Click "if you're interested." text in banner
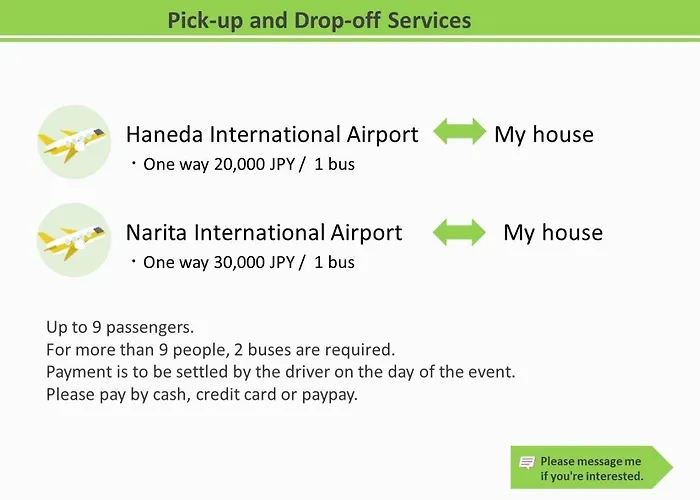The image size is (700, 500). click(592, 476)
